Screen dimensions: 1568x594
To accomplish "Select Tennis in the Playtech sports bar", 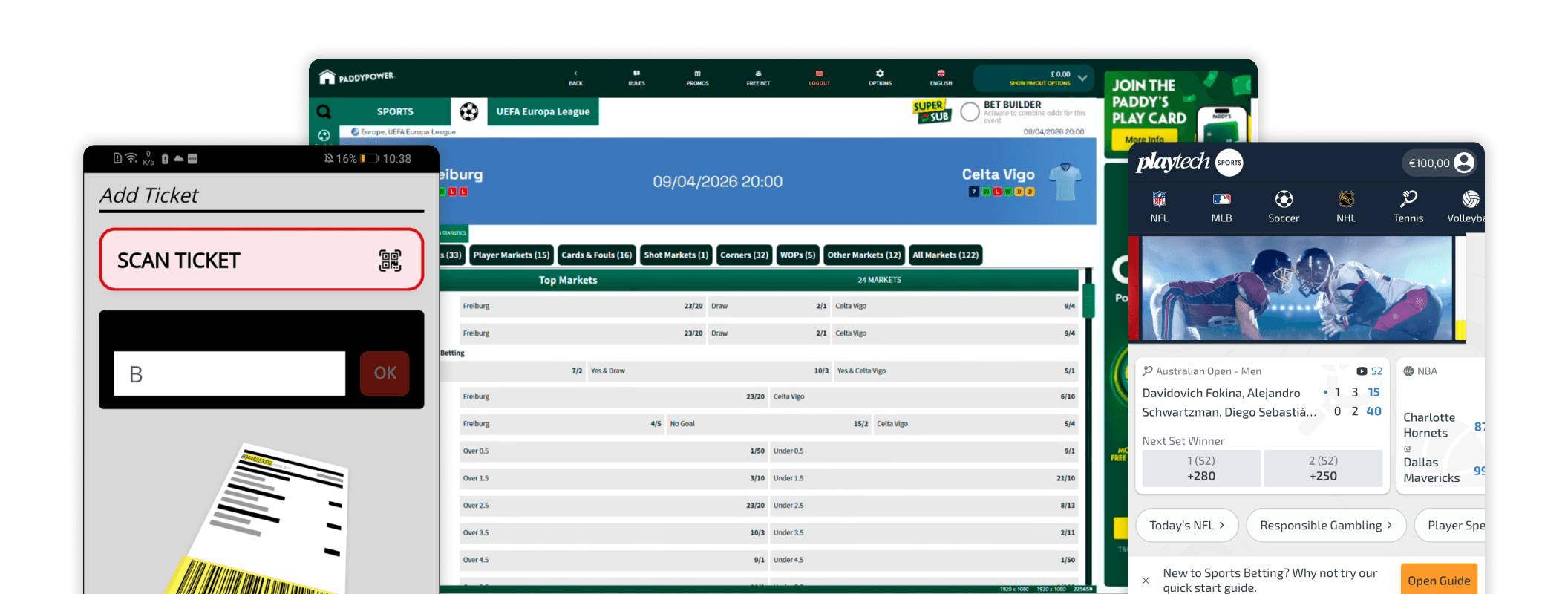I will (x=1408, y=207).
